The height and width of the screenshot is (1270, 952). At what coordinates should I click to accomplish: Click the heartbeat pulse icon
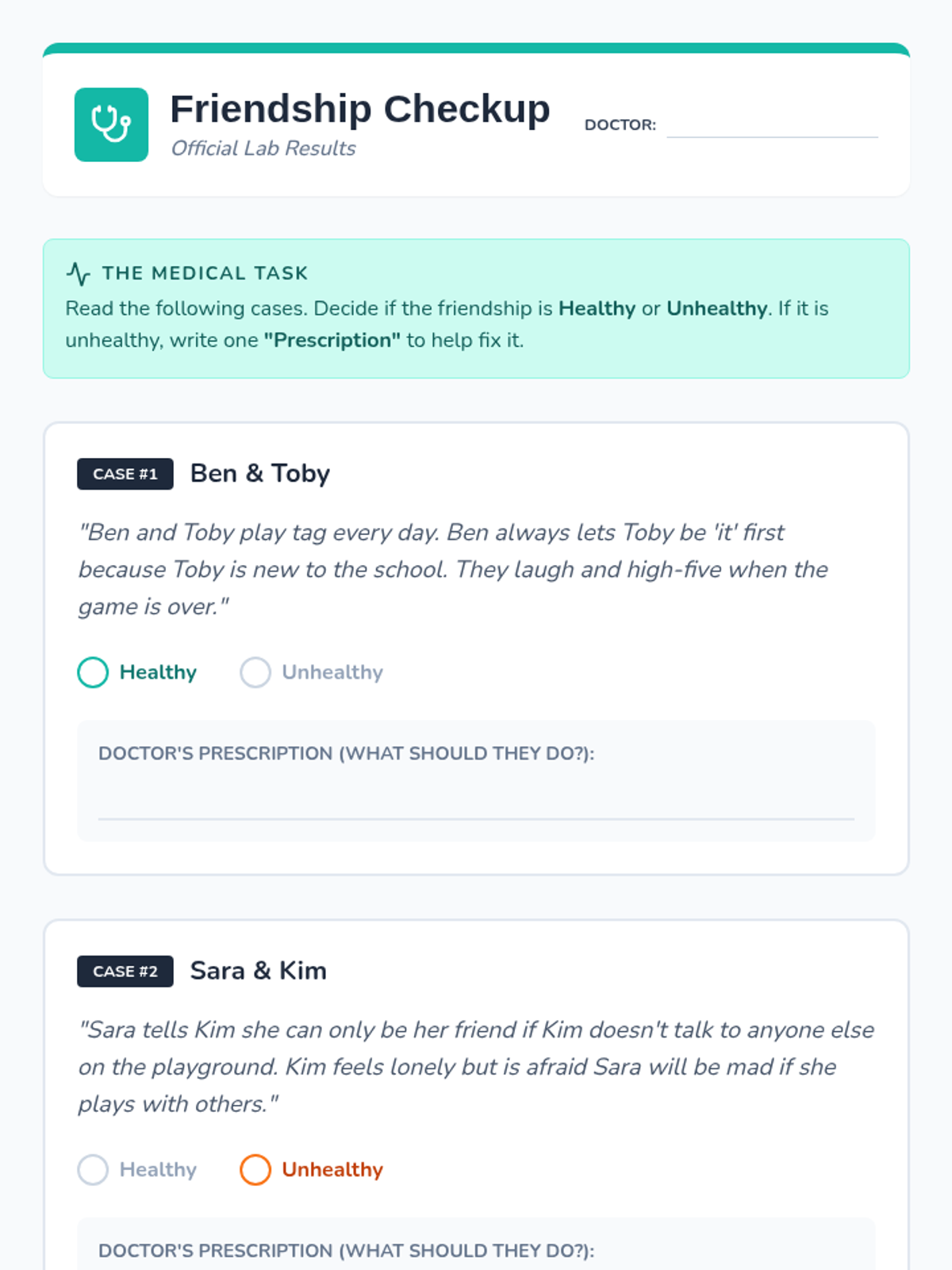coord(79,274)
